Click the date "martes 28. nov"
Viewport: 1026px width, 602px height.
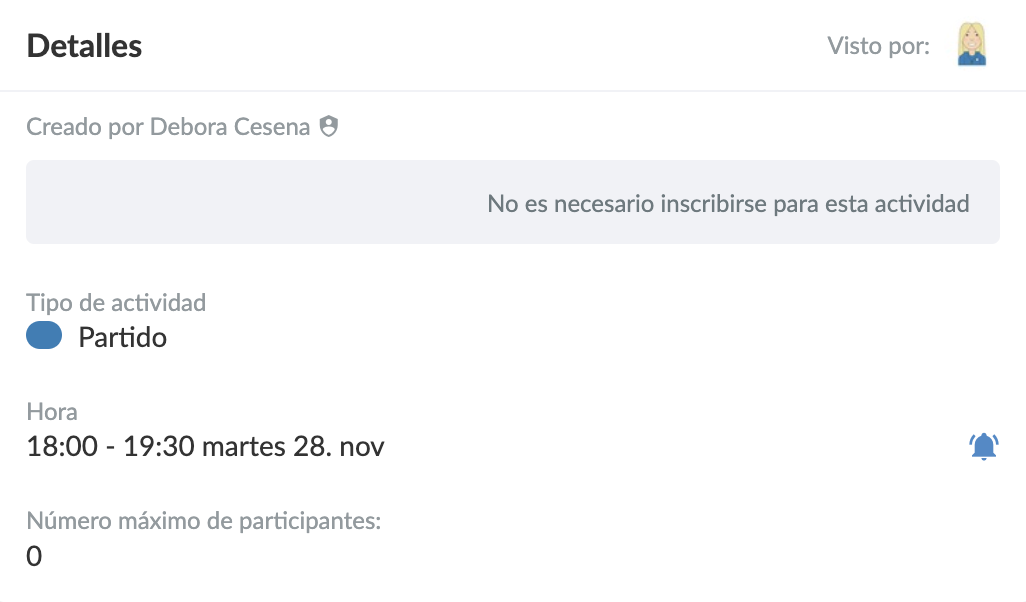pos(292,446)
